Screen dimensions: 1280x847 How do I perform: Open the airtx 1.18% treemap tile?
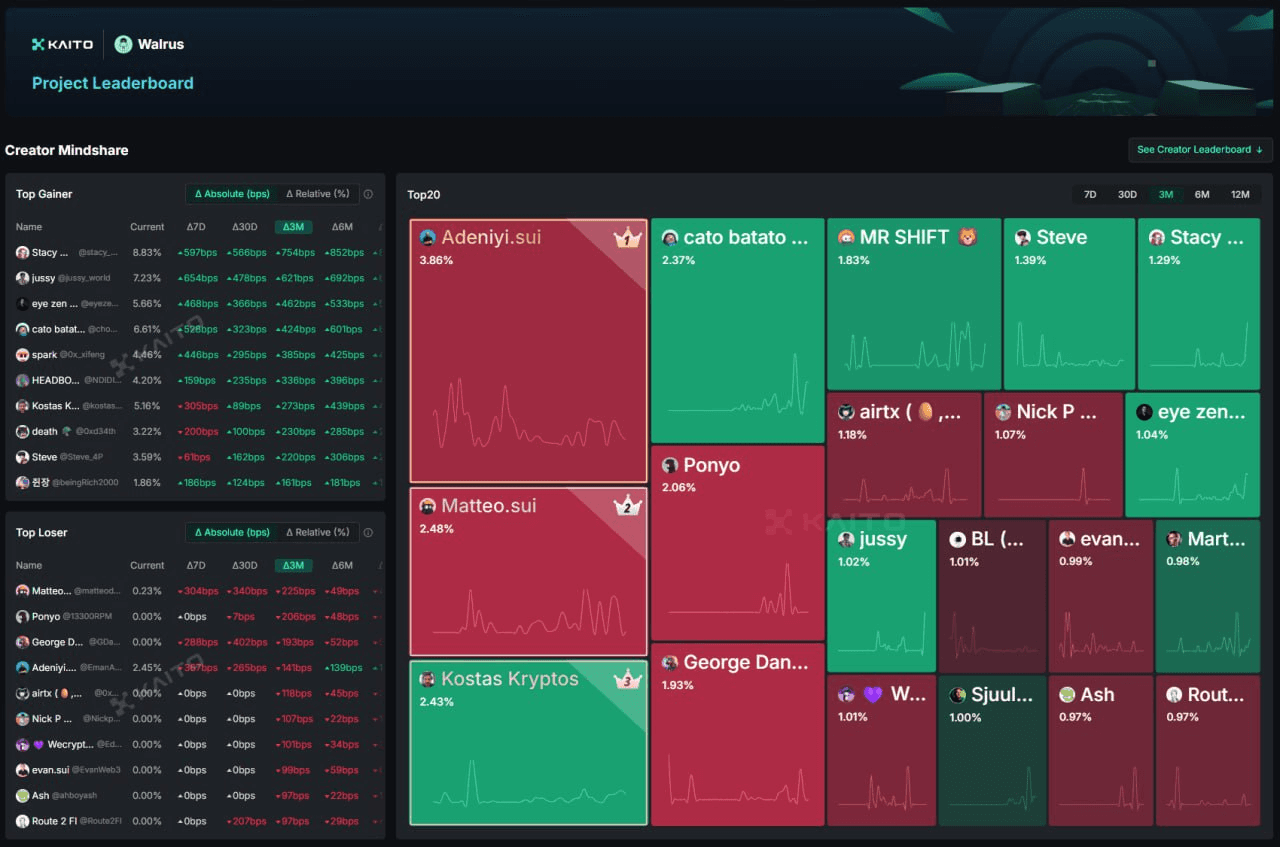pyautogui.click(x=904, y=455)
